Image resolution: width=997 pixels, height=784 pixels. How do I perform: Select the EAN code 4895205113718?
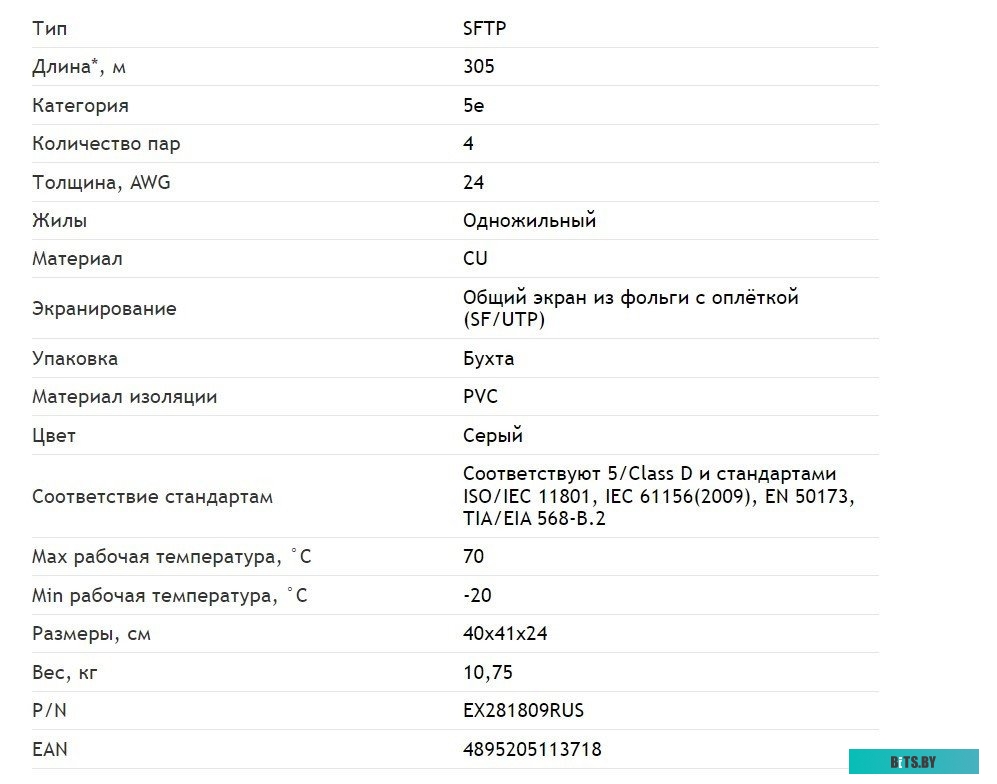pyautogui.click(x=532, y=750)
